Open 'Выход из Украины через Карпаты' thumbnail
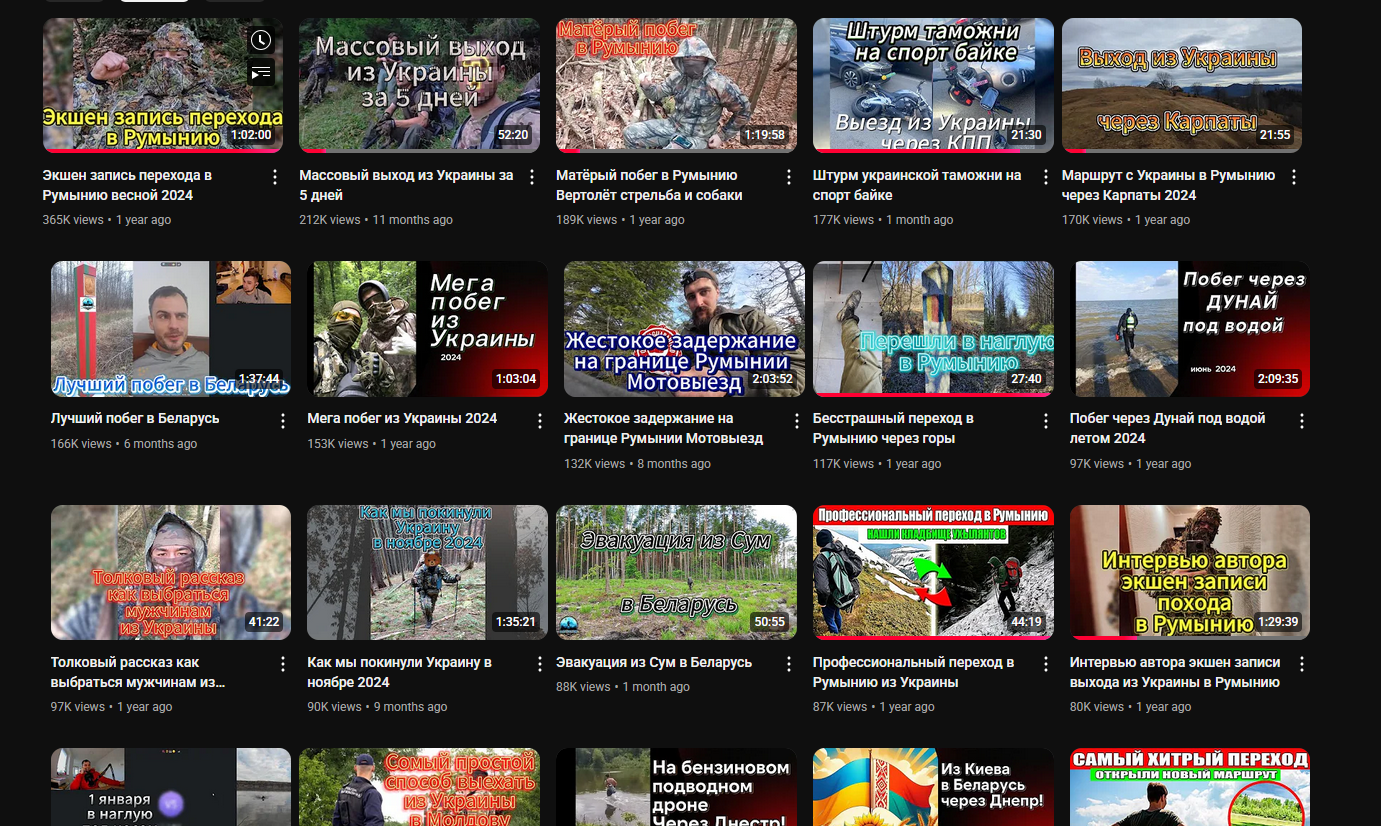Viewport: 1381px width, 826px height. [1182, 85]
